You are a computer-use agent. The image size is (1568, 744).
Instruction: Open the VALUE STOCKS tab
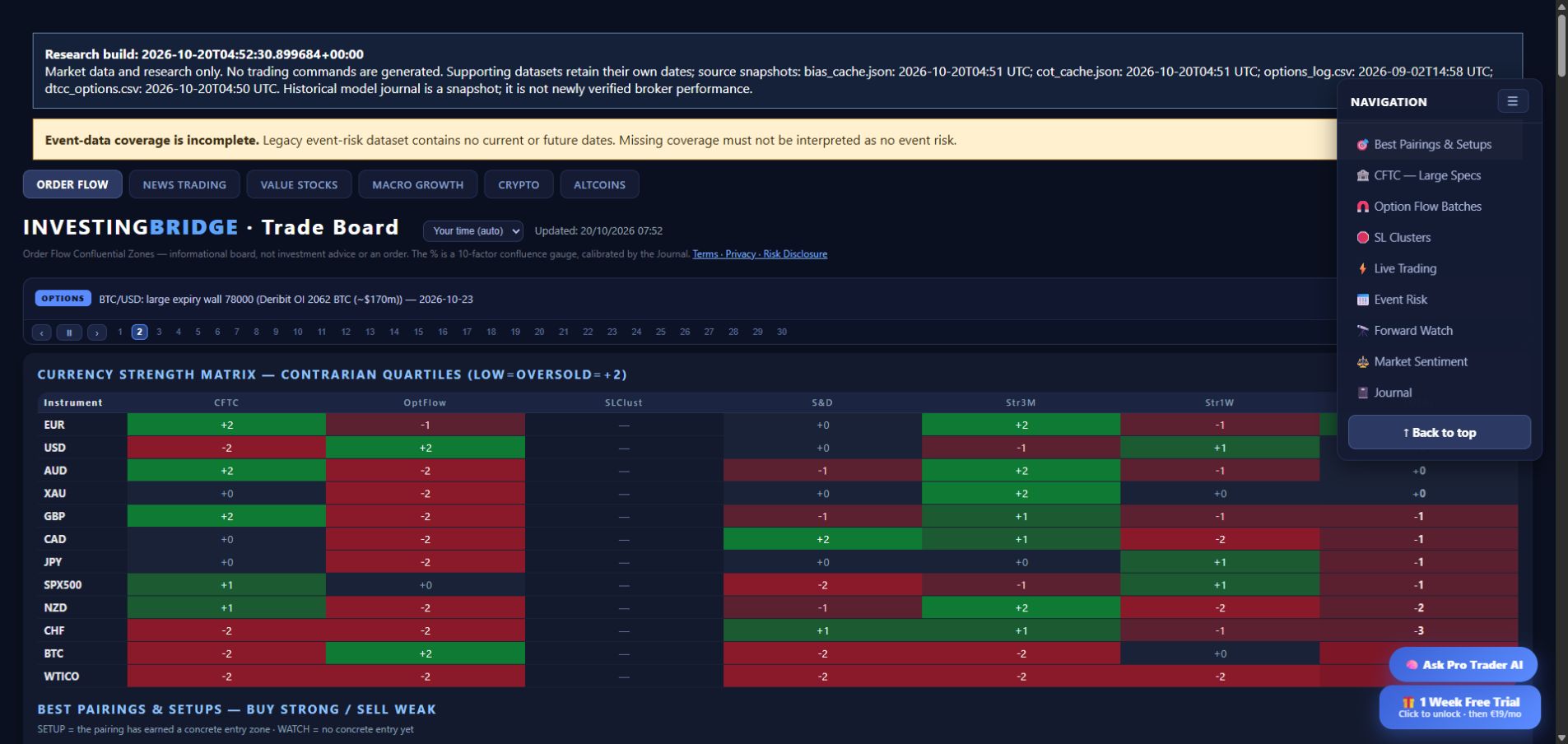pos(299,184)
